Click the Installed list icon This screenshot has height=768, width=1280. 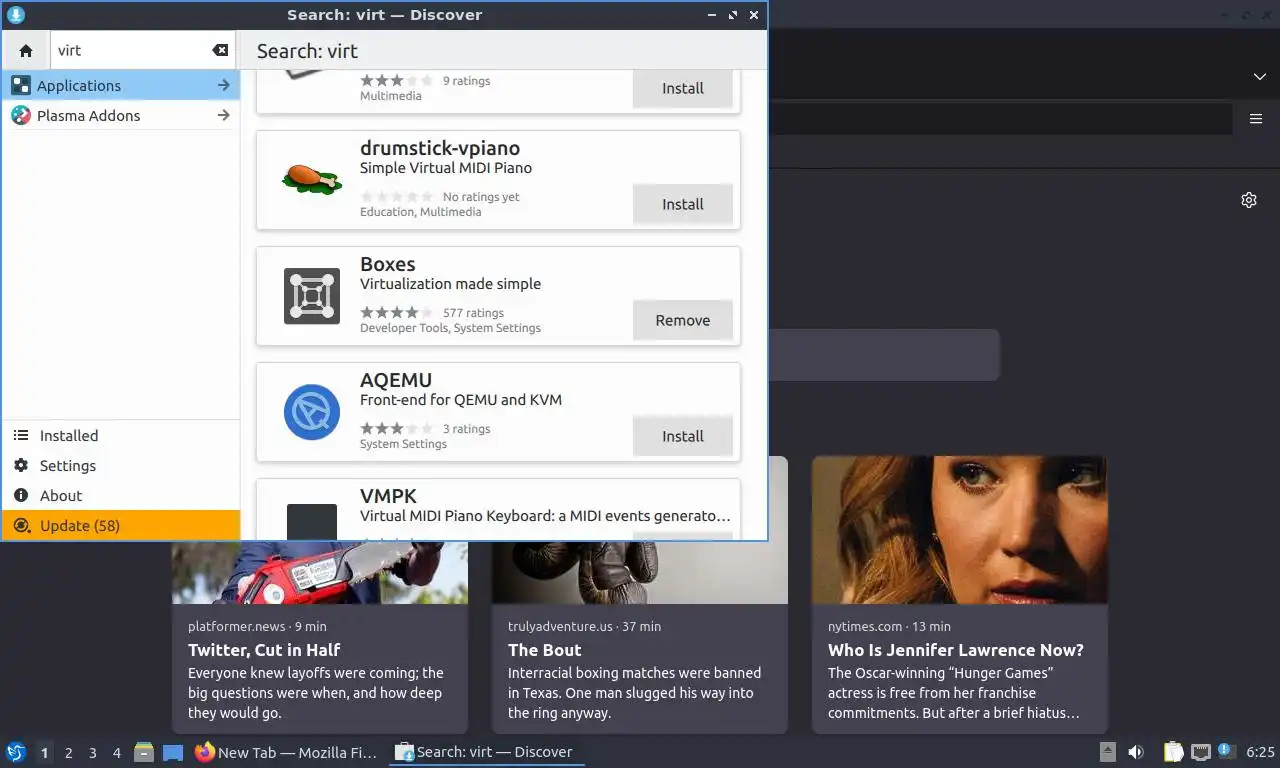coord(20,435)
